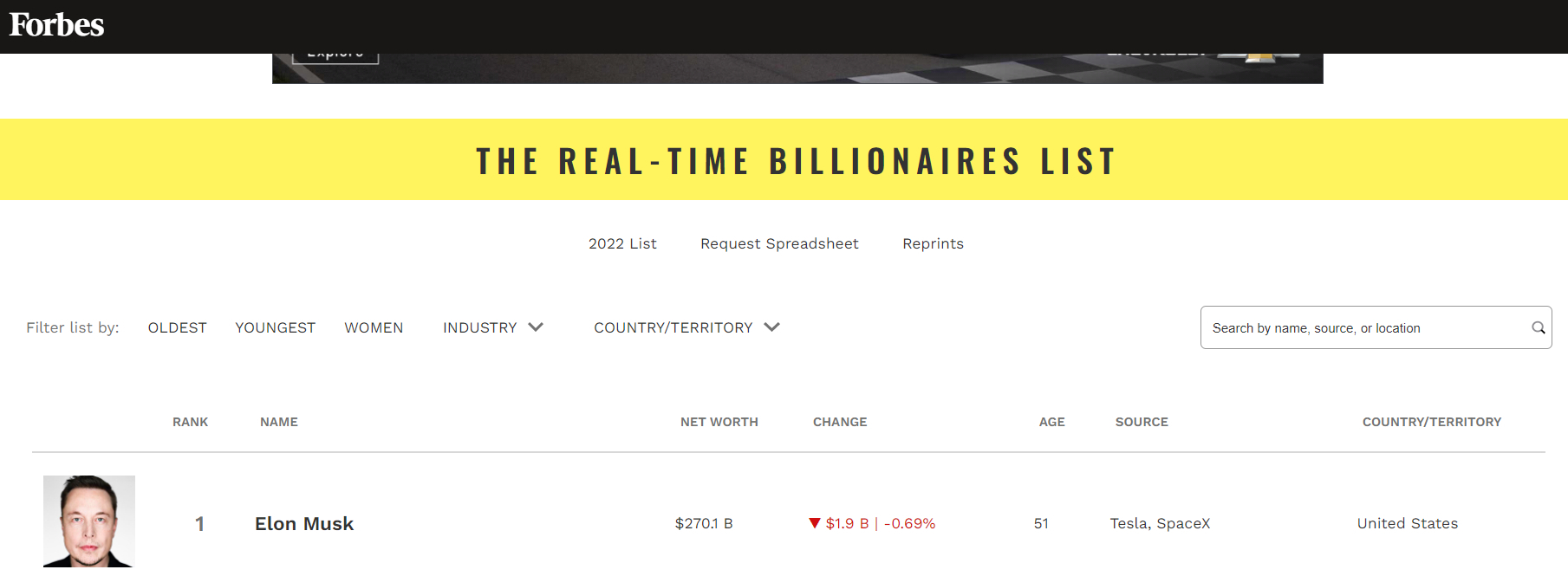1568x576 pixels.
Task: Filter the list by YOUNGEST
Action: pyautogui.click(x=275, y=327)
